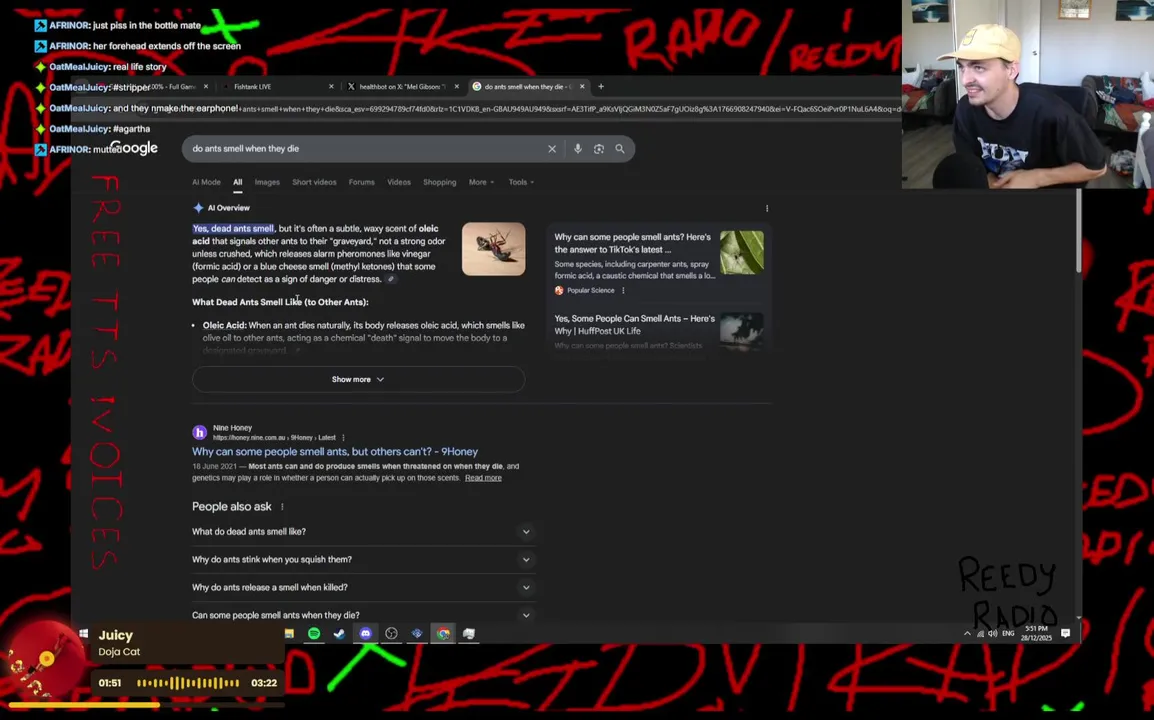Open the Windows Start menu

click(83, 633)
